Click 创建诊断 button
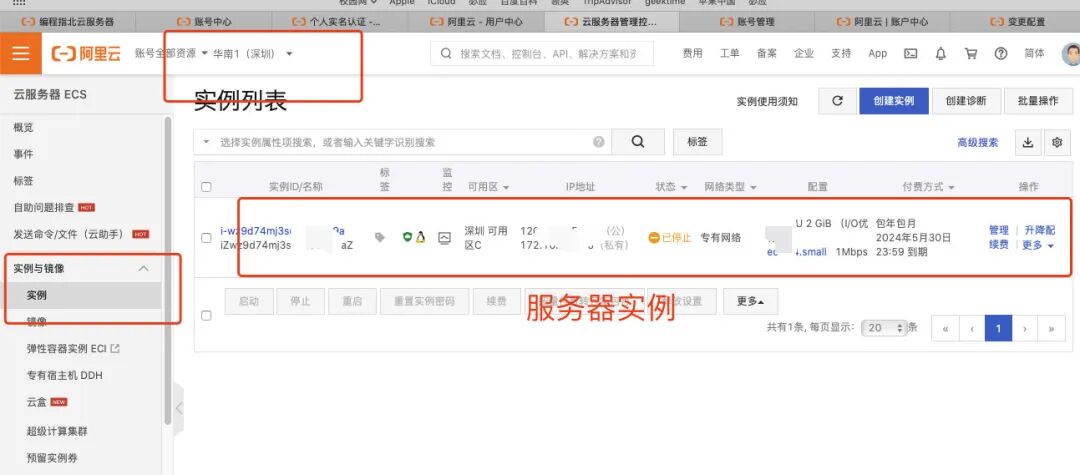 pyautogui.click(x=966, y=101)
